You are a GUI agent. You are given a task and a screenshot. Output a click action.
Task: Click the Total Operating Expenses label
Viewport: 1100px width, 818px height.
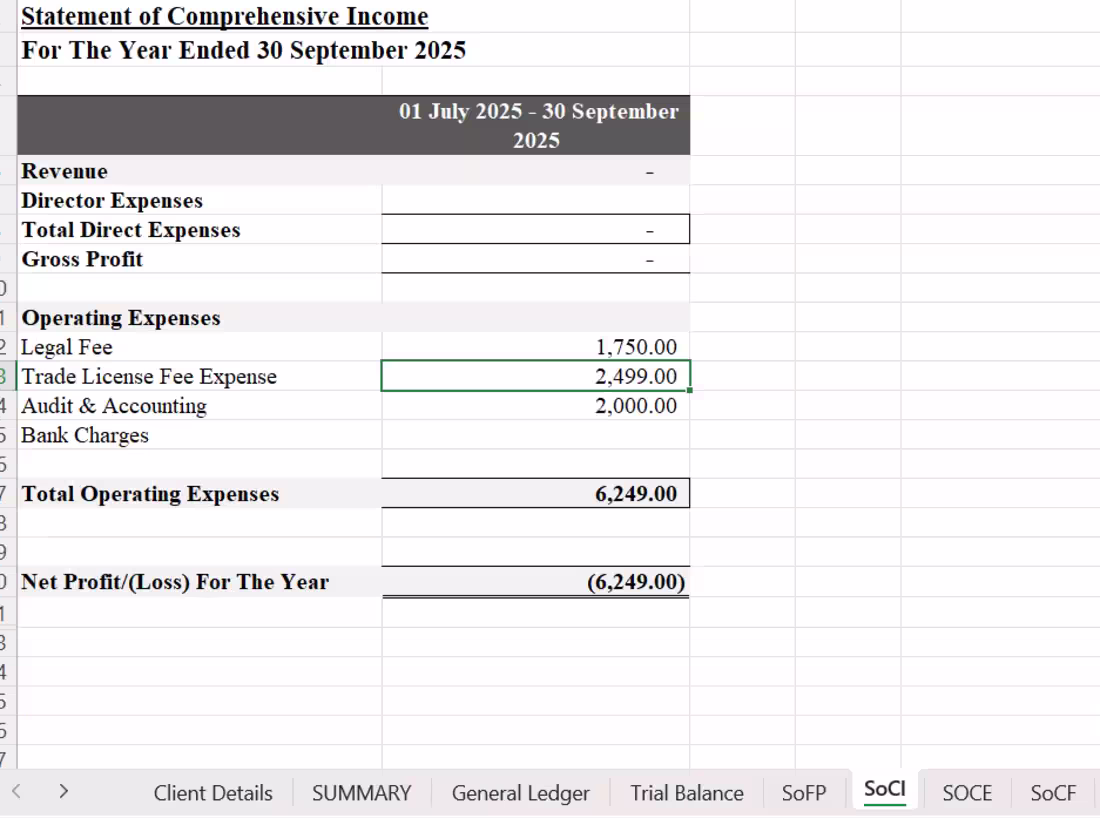coord(150,494)
